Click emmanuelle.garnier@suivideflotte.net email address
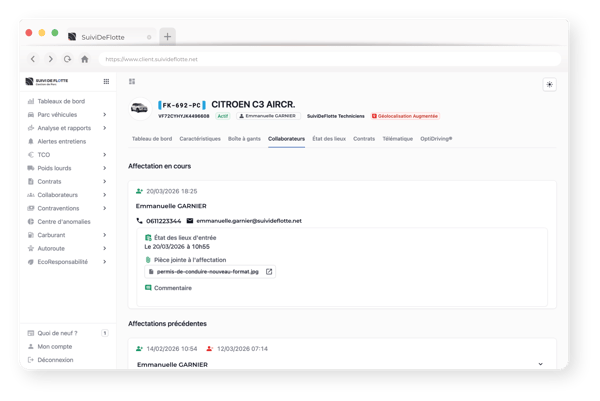 click(x=249, y=221)
